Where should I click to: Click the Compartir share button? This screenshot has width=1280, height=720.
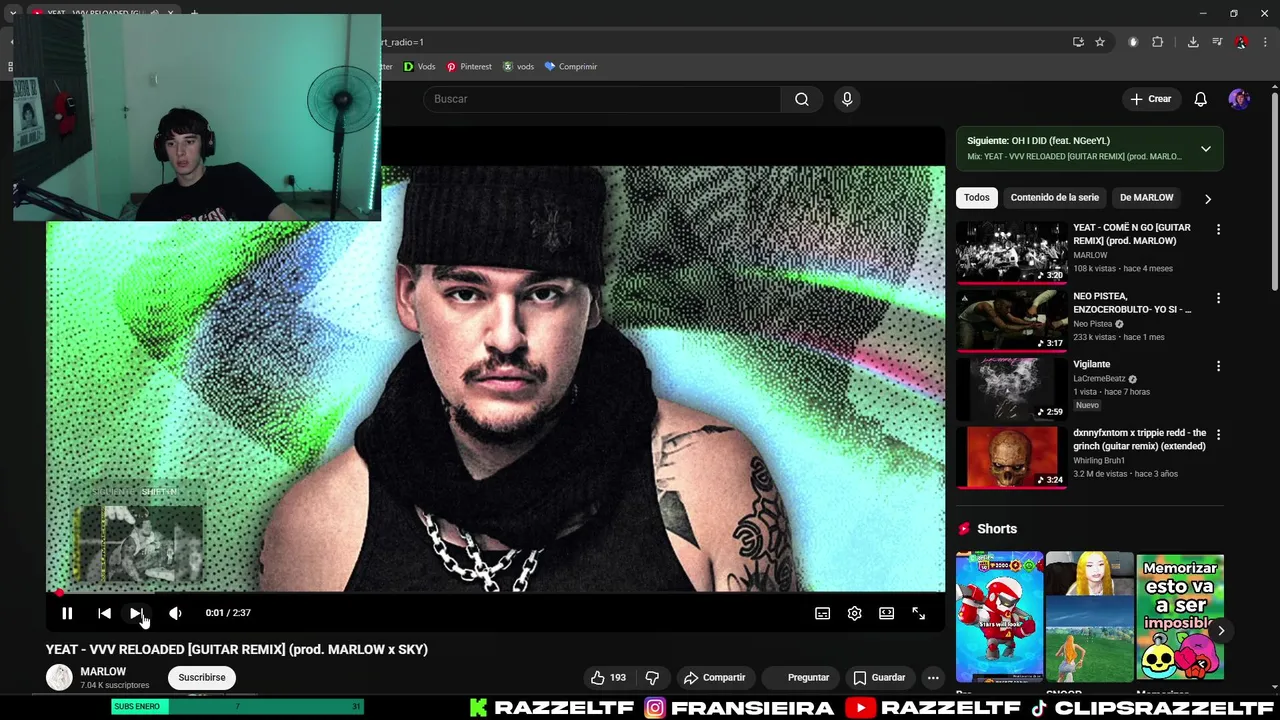[714, 678]
